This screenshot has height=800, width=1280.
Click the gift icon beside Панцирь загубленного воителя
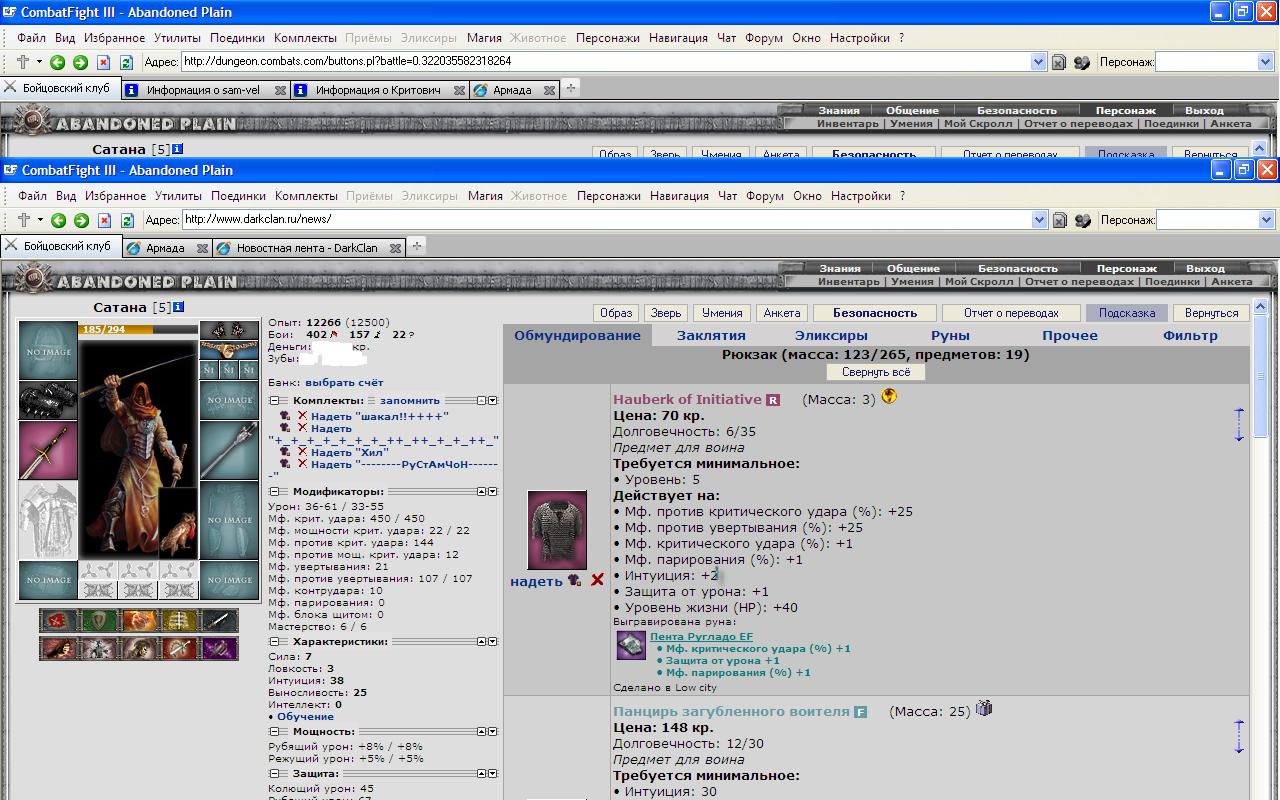pos(984,709)
